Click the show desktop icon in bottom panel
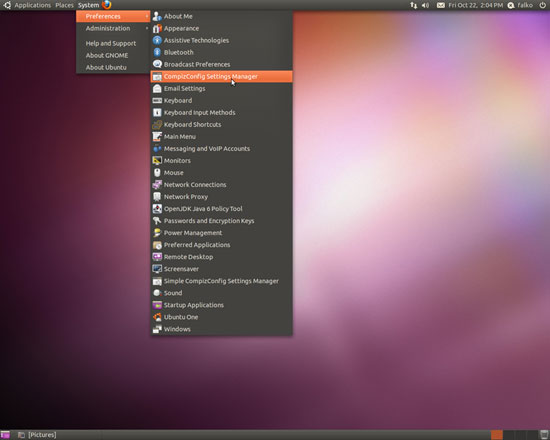550x440 pixels. (x=5, y=435)
